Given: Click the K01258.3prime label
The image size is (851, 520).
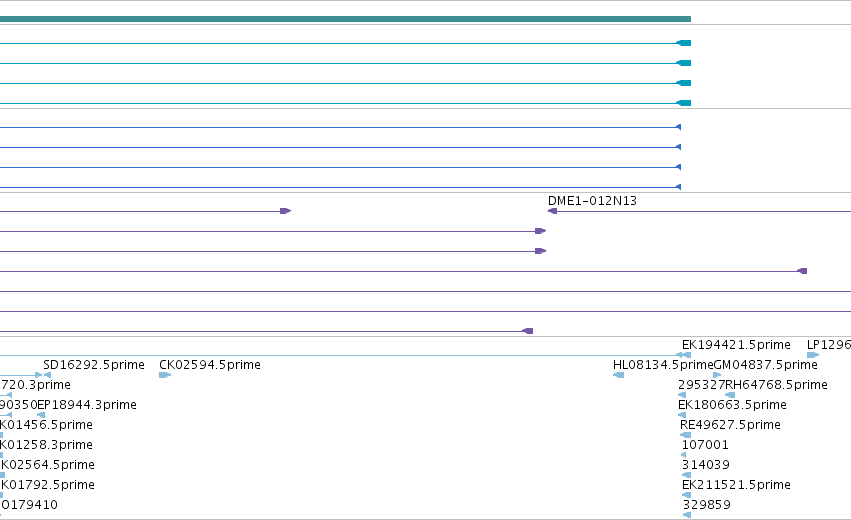Looking at the screenshot, I should pyautogui.click(x=46, y=445).
